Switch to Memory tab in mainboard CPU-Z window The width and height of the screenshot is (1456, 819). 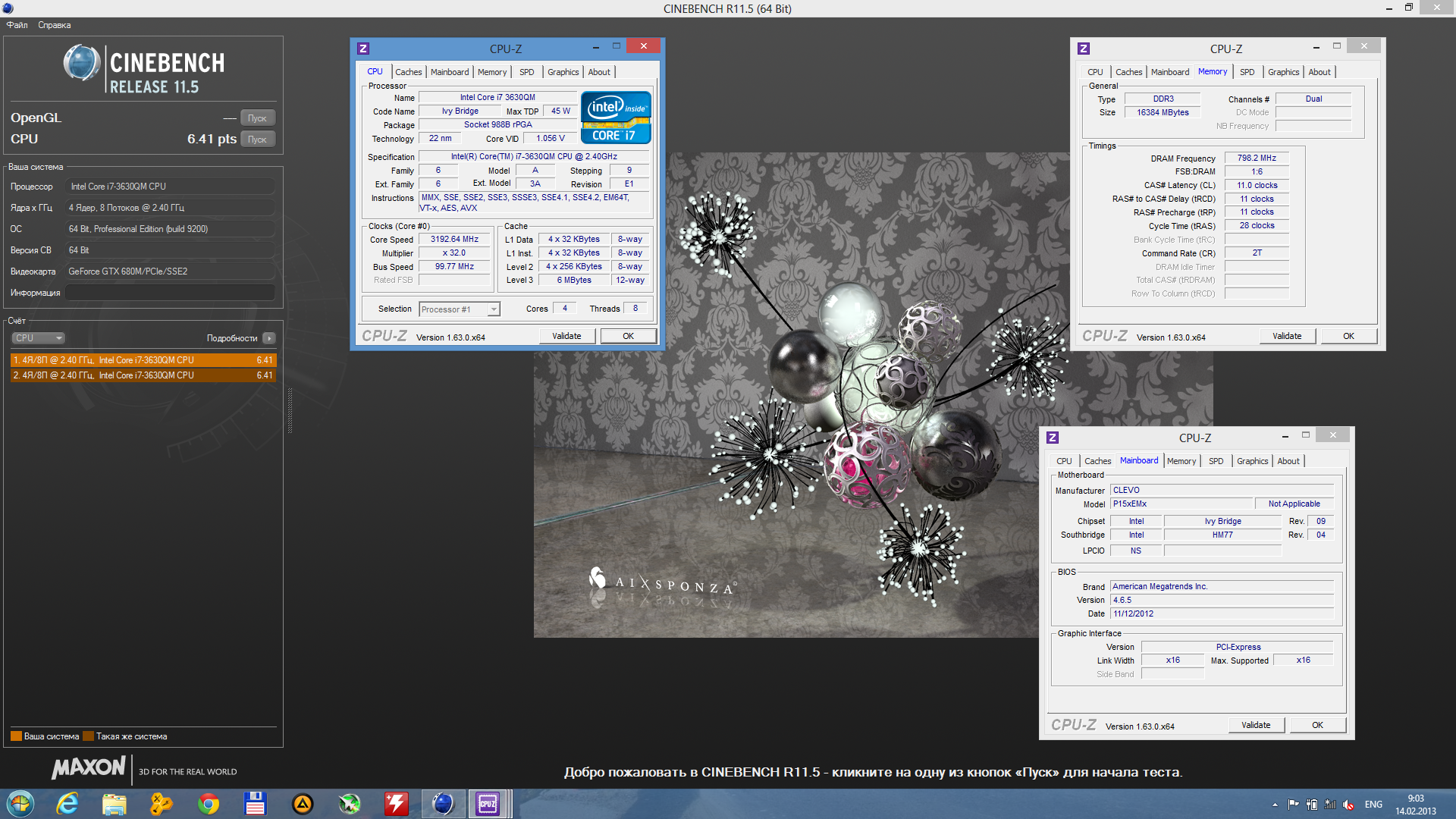coord(1181,461)
